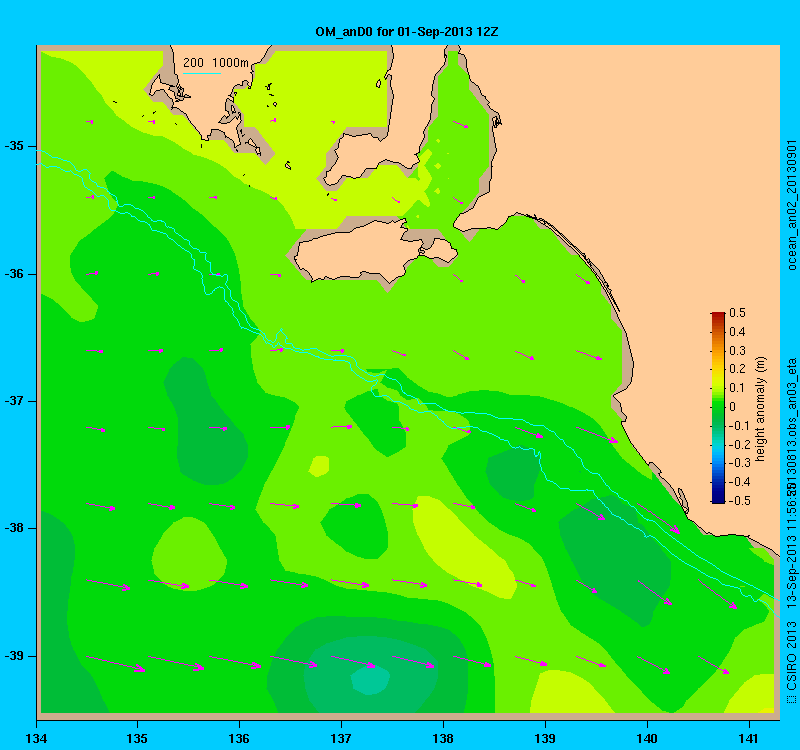The height and width of the screenshot is (750, 800).
Task: Click the 137 longitude axis label
Action: (341, 738)
